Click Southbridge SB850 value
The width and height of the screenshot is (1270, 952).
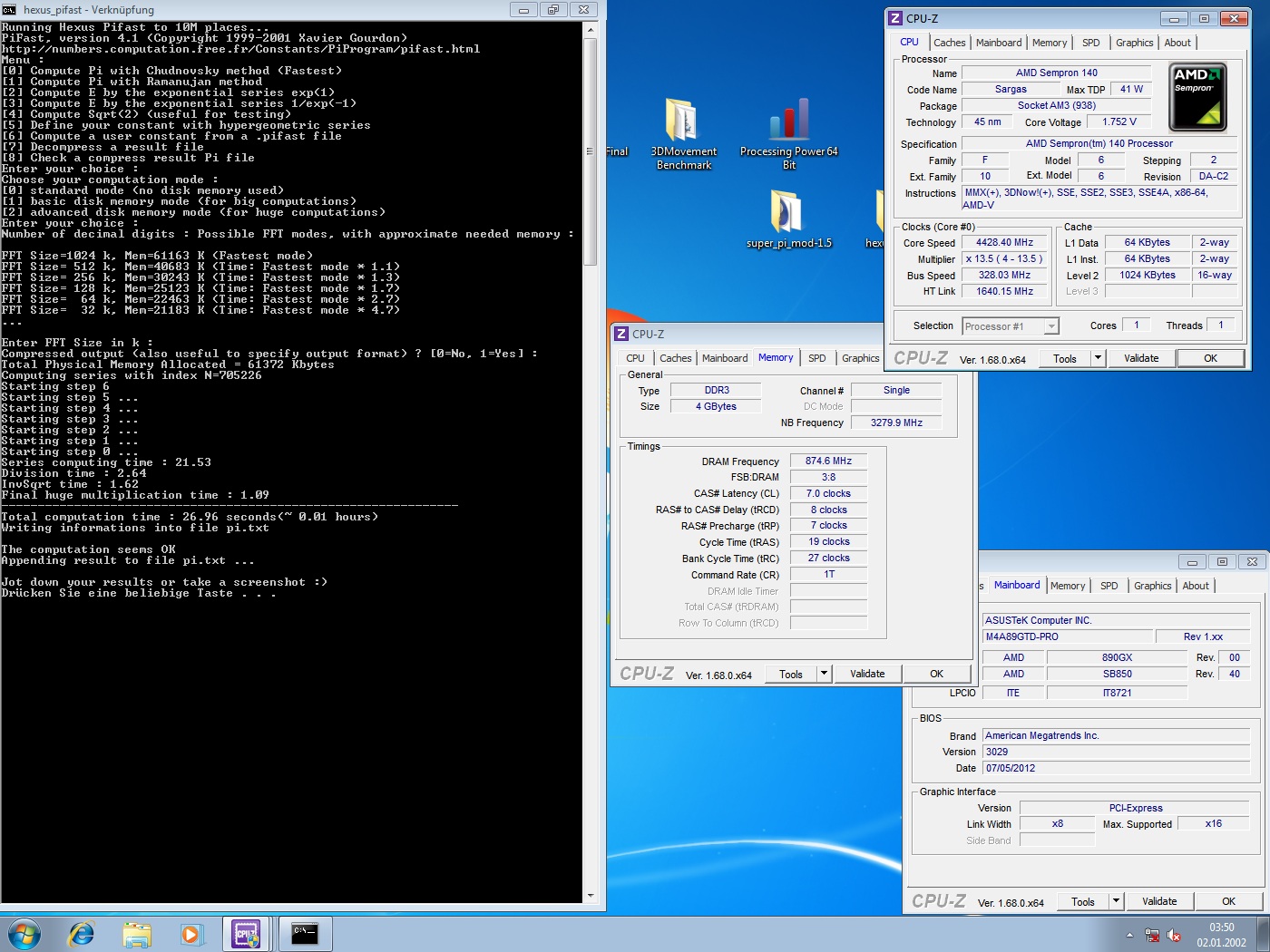click(1117, 674)
